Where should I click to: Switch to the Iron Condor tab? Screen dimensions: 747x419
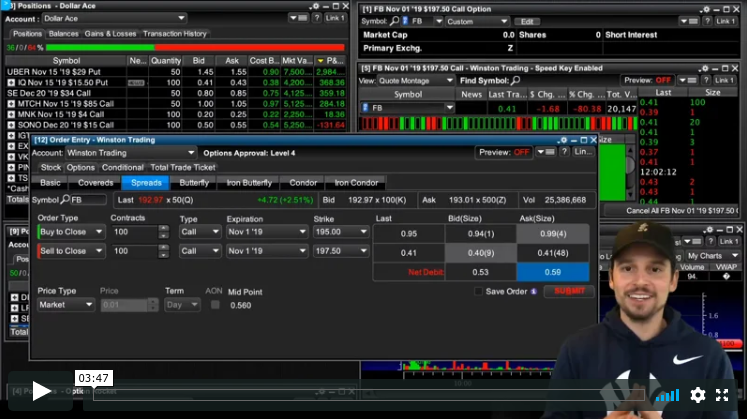pos(355,183)
